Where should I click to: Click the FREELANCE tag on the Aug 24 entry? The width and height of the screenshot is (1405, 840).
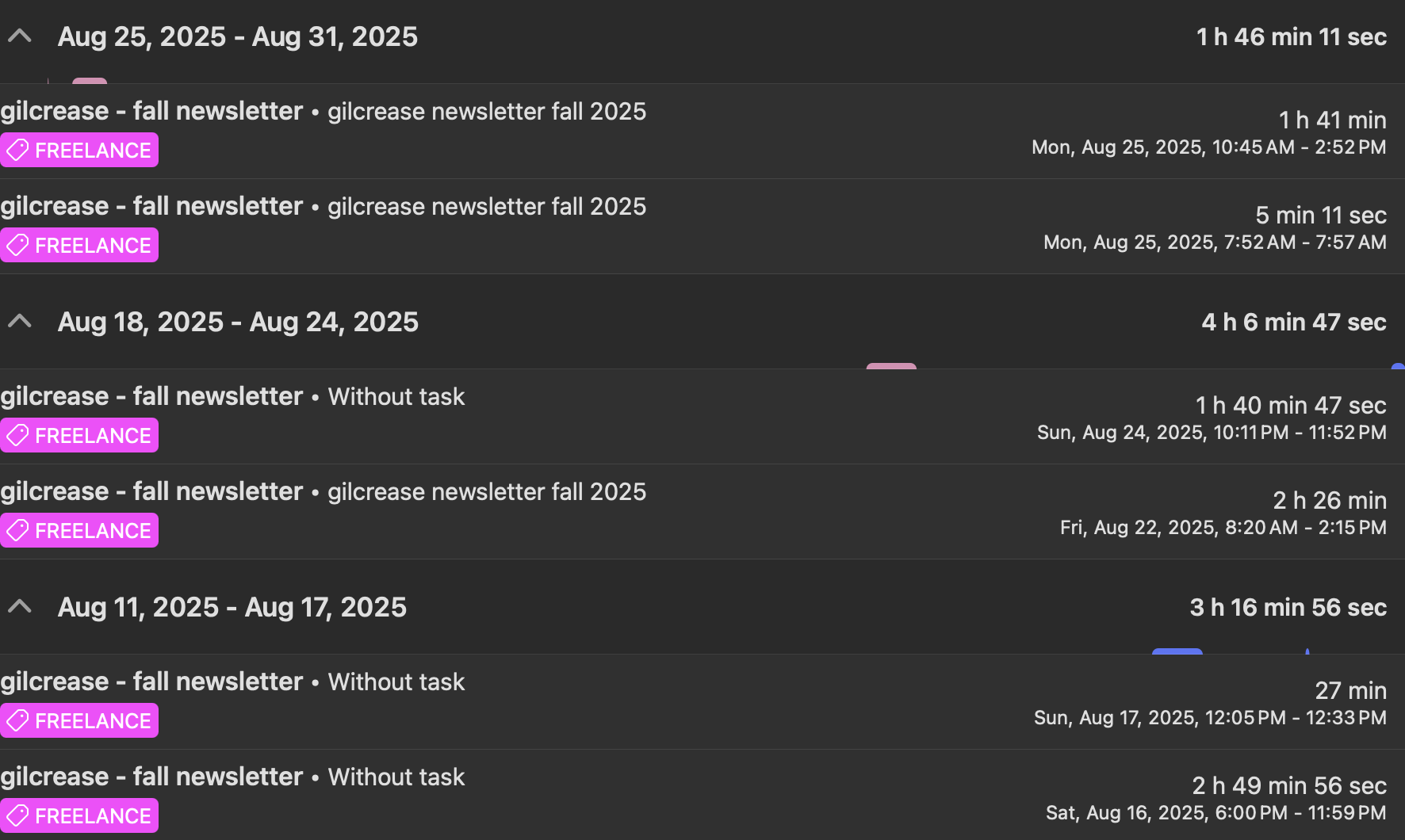pos(79,435)
